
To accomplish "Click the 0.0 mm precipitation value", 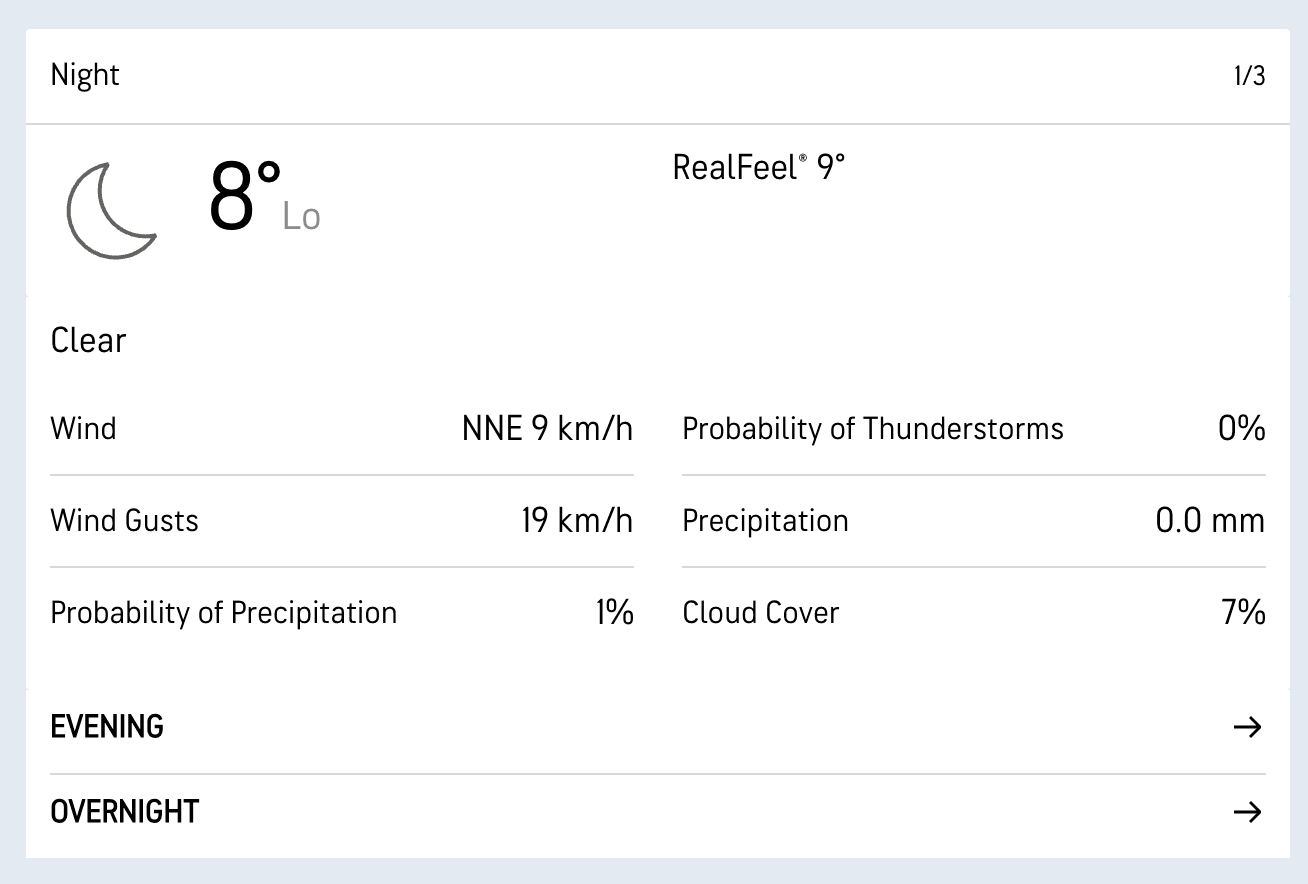I will (1210, 521).
